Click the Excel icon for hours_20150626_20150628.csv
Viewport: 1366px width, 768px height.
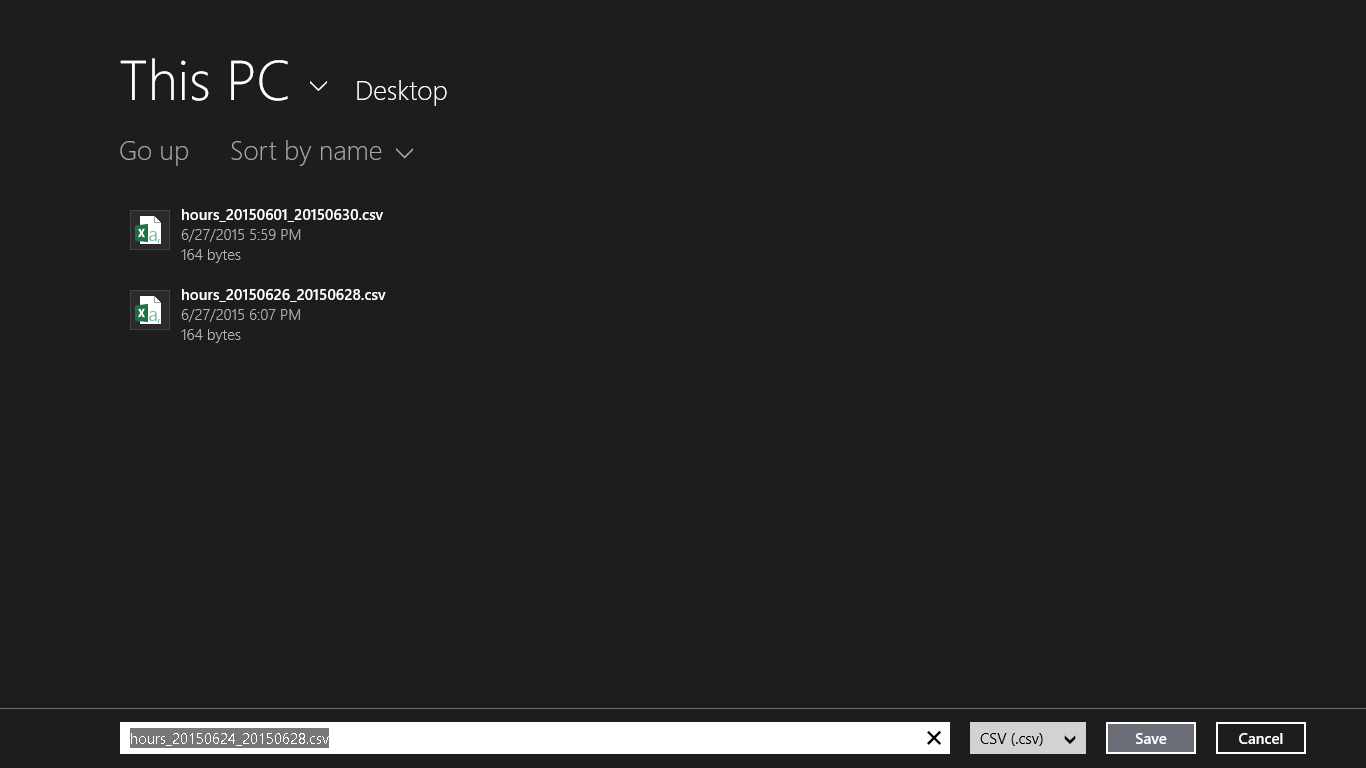click(x=149, y=310)
